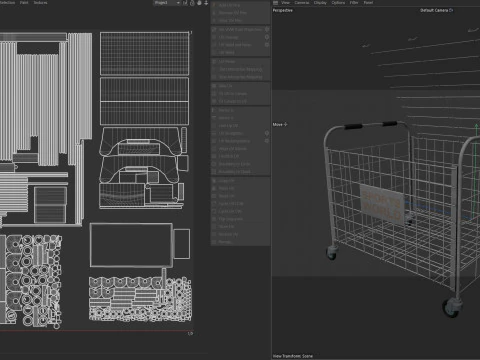The height and width of the screenshot is (360, 480).
Task: Open settings gear next to Set VMap from Projection
Action: 267,29
